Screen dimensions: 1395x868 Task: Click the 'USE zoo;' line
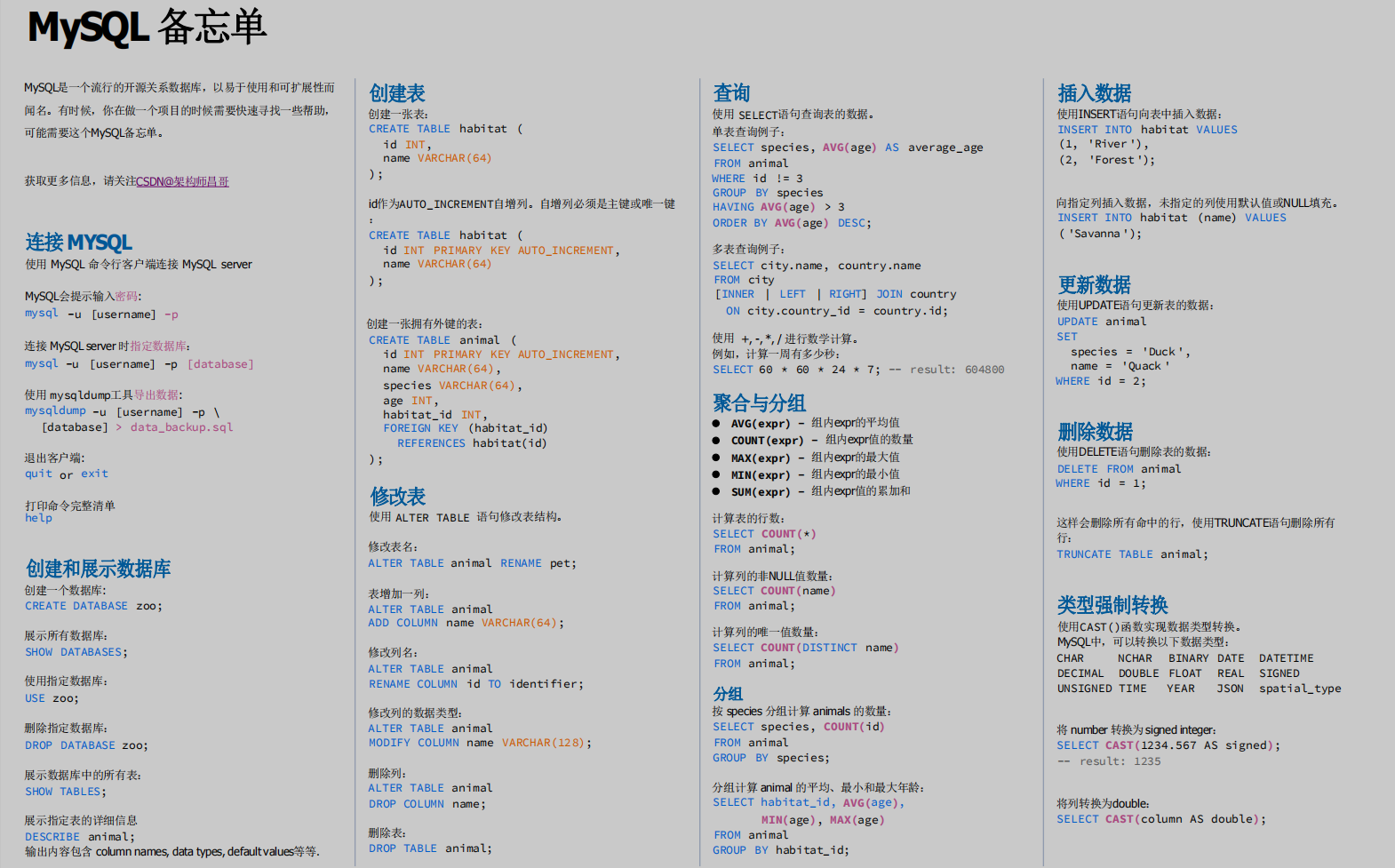52,698
